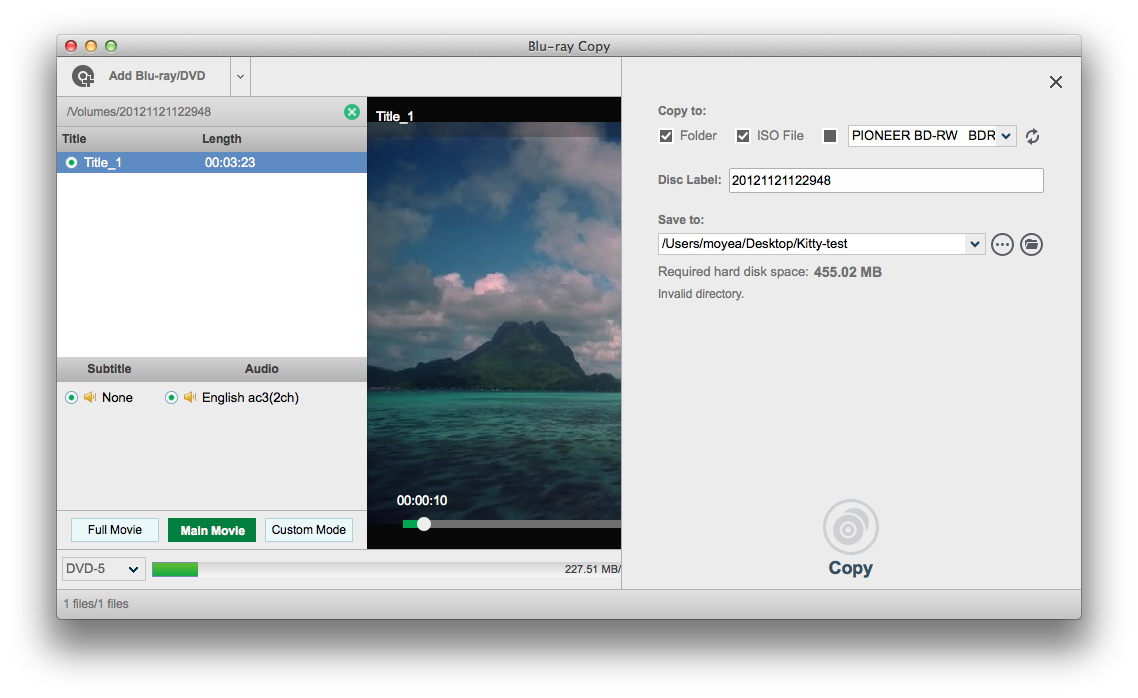
Task: Click the Add Blu-ray/DVD disc icon
Action: pyautogui.click(x=84, y=76)
